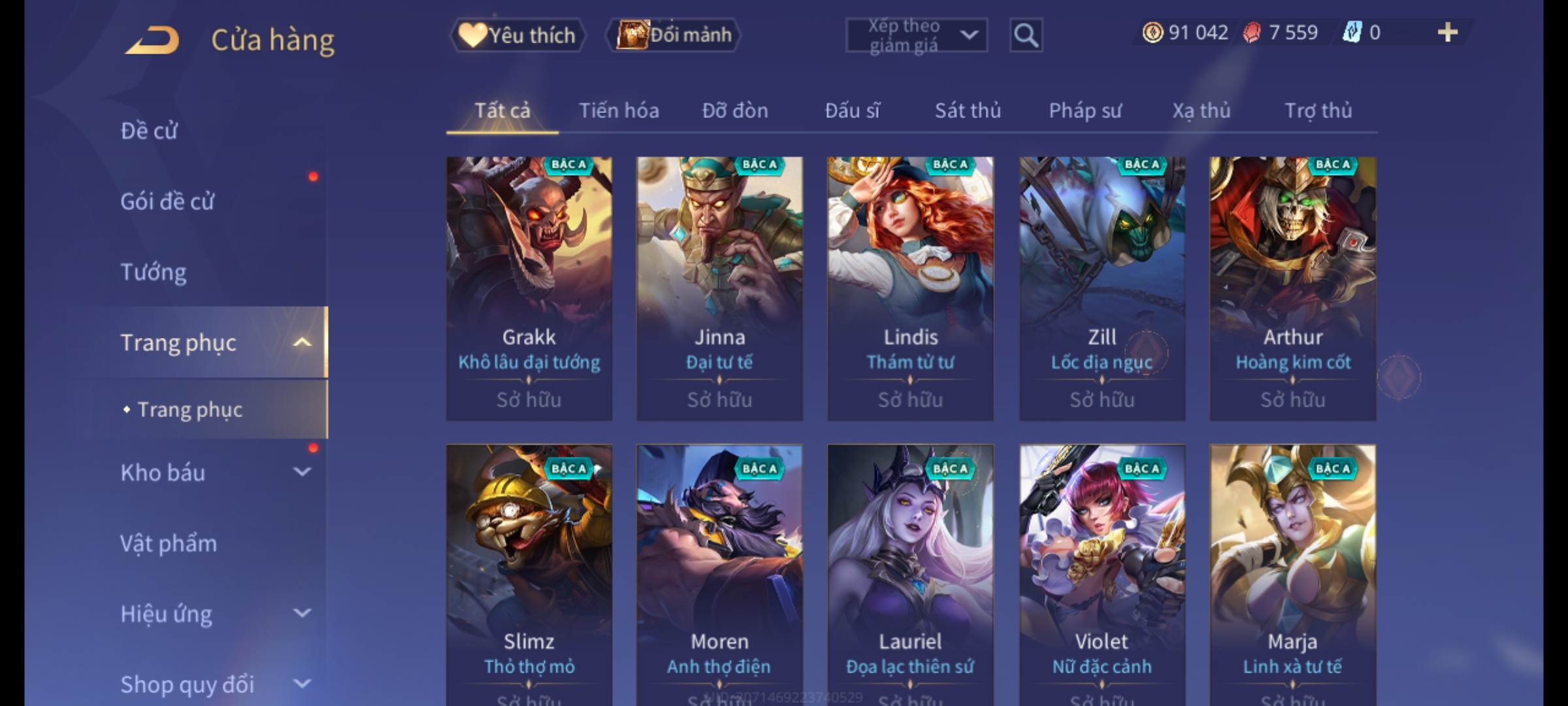Image resolution: width=1568 pixels, height=706 pixels.
Task: Expand the Shop quy đổi section
Action: [x=302, y=684]
